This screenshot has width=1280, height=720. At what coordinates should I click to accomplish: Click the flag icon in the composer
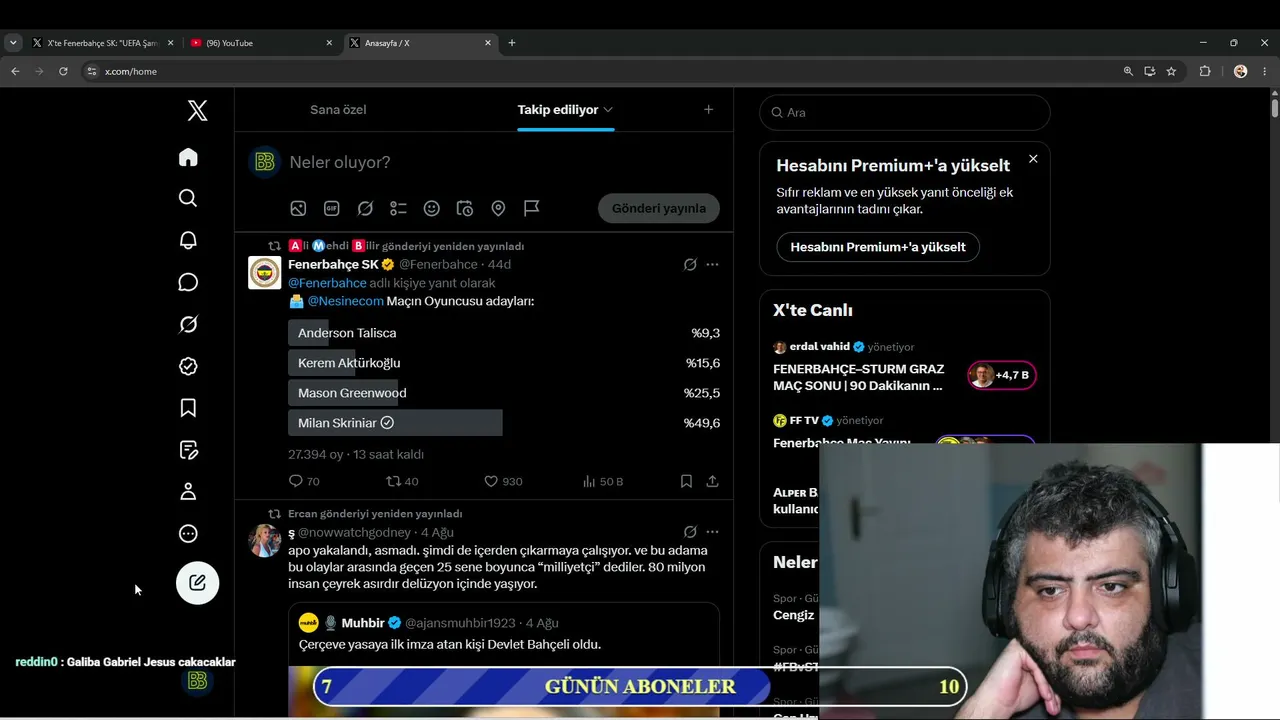pos(532,208)
